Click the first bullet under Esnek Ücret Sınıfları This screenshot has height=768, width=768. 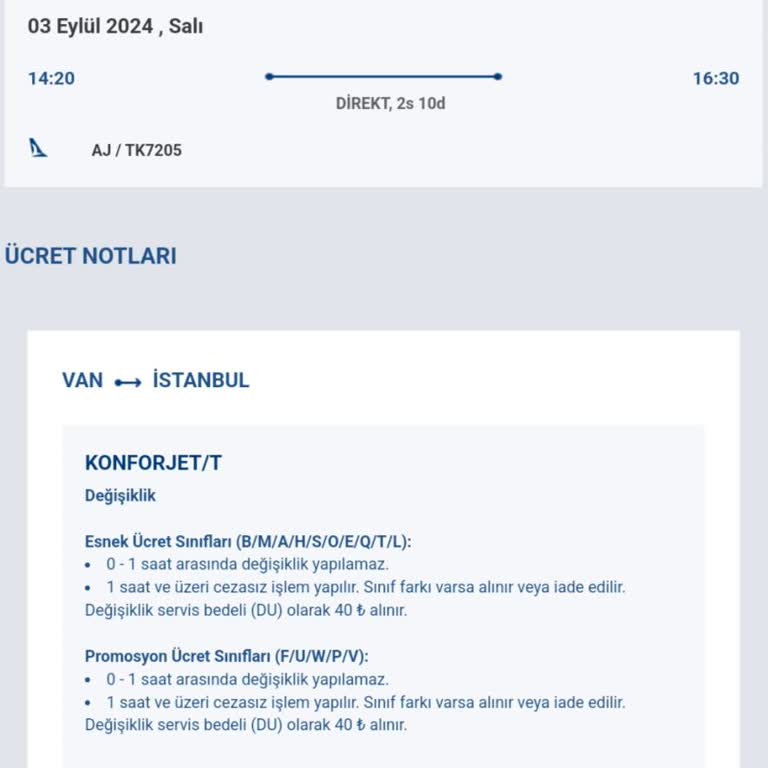247,564
